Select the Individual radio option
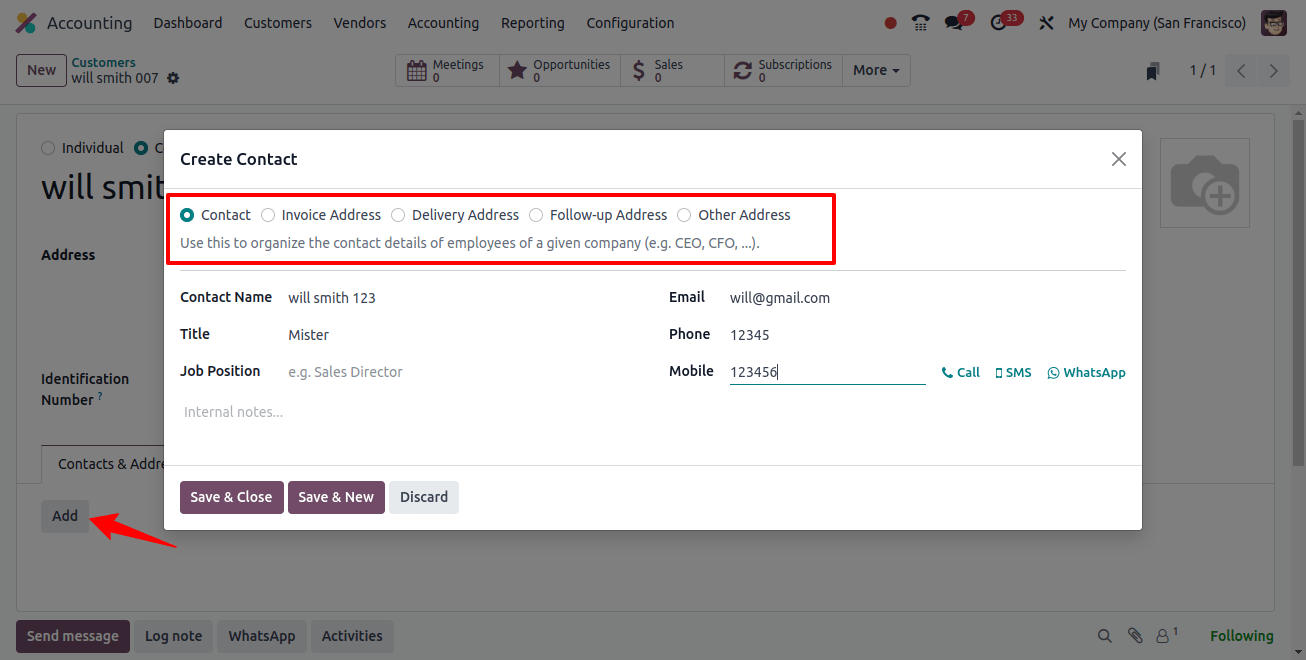 (48, 148)
